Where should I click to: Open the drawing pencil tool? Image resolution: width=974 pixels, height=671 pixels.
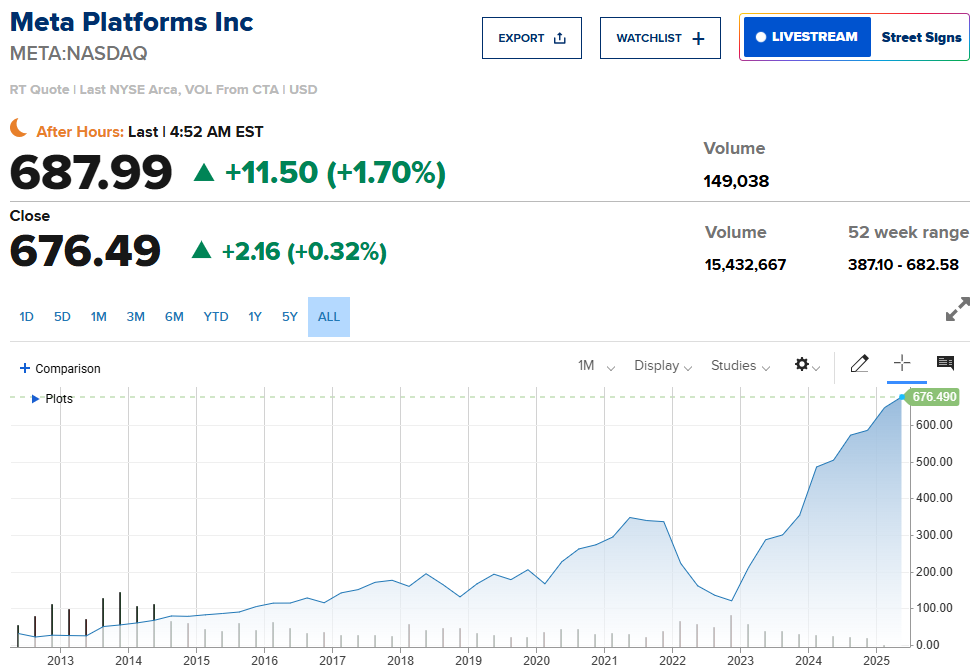(x=859, y=364)
